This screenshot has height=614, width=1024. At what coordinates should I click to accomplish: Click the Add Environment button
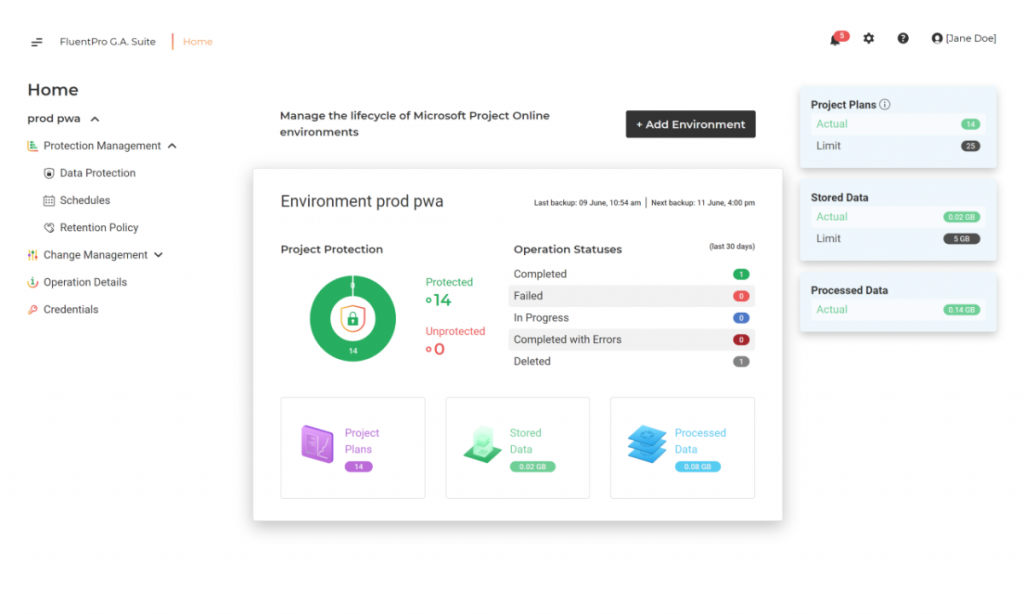point(690,124)
